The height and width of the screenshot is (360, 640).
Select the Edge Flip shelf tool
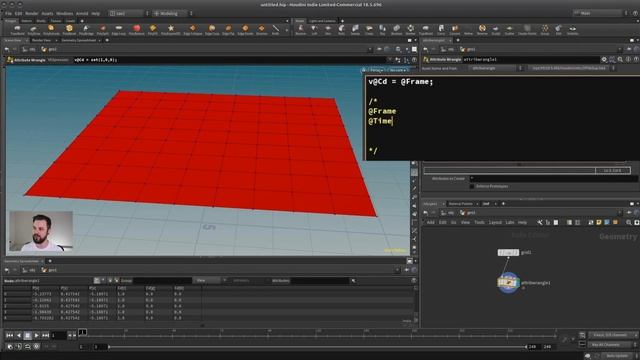228,29
